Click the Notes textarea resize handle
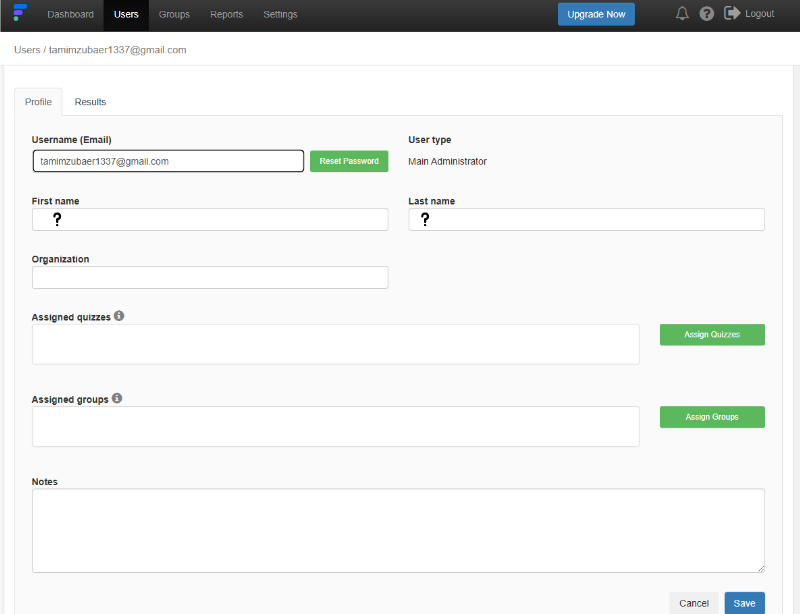This screenshot has height=614, width=800. (x=761, y=569)
